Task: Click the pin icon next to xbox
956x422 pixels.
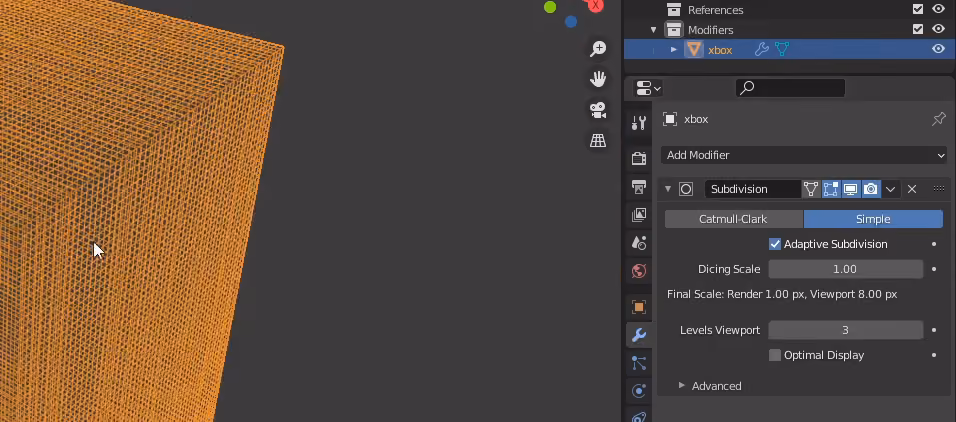Action: tap(939, 119)
